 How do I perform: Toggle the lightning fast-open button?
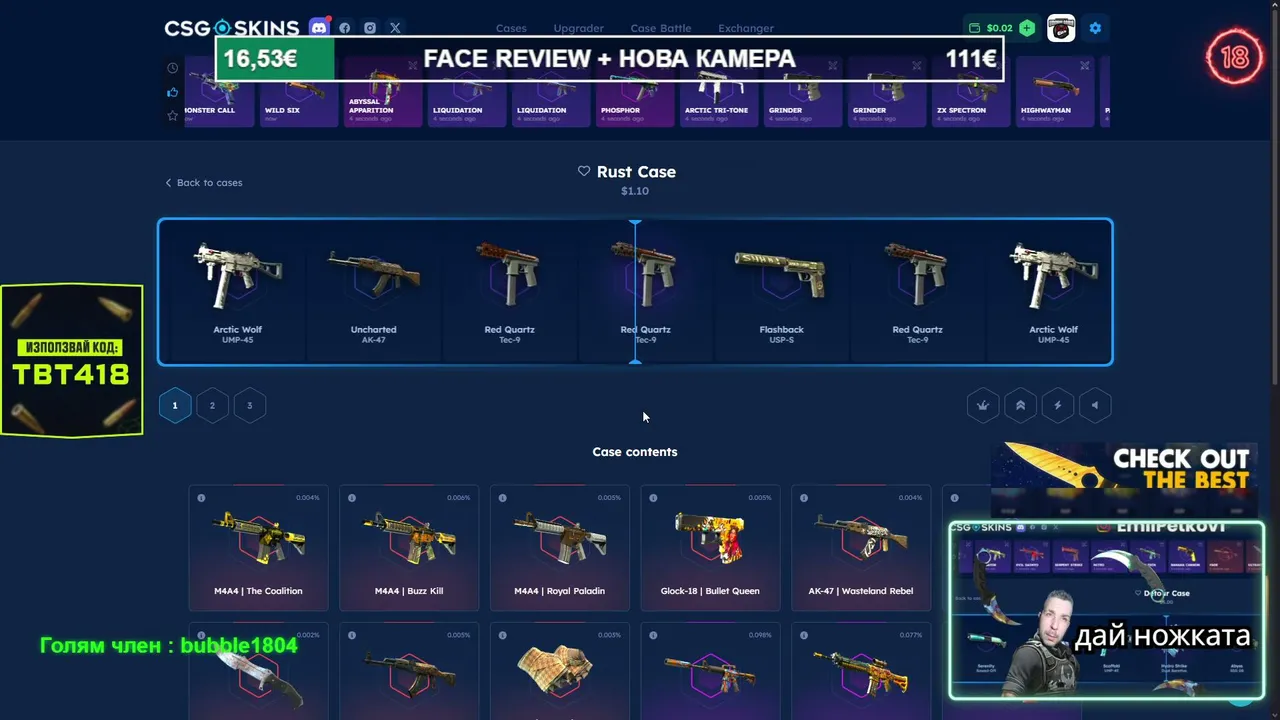(x=1057, y=405)
